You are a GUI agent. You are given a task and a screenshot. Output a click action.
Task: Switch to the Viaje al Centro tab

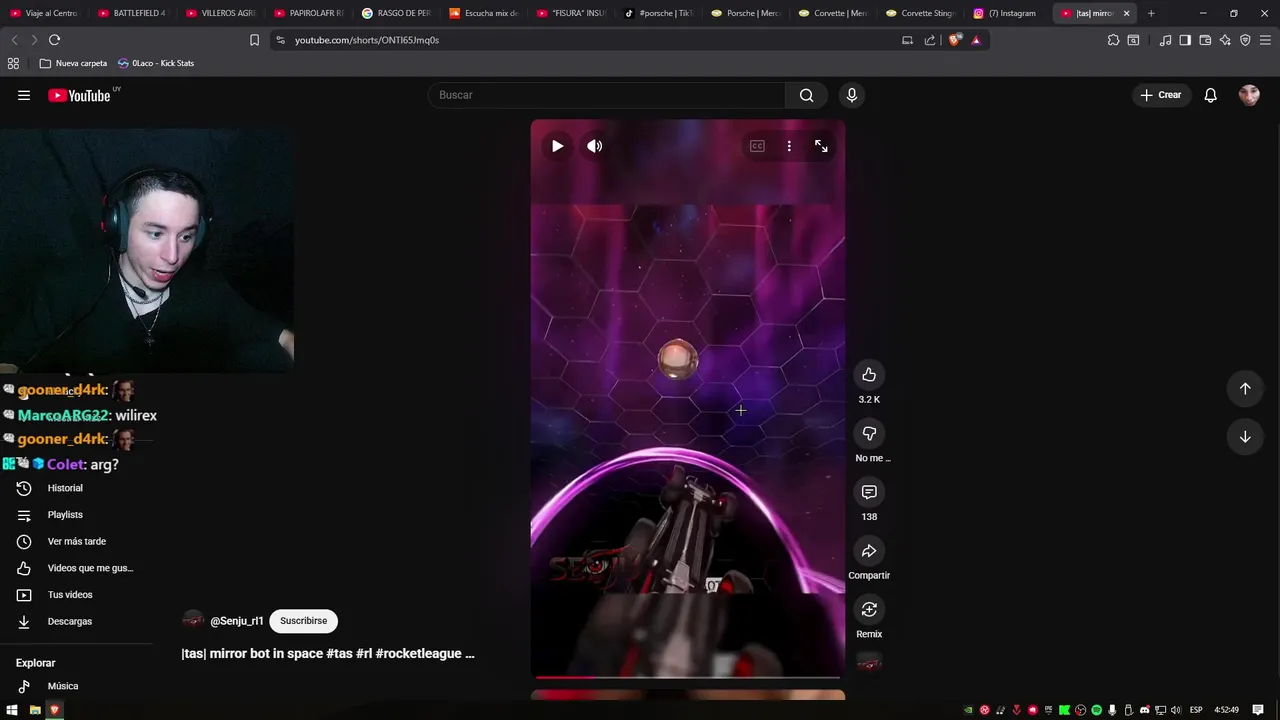pos(45,13)
